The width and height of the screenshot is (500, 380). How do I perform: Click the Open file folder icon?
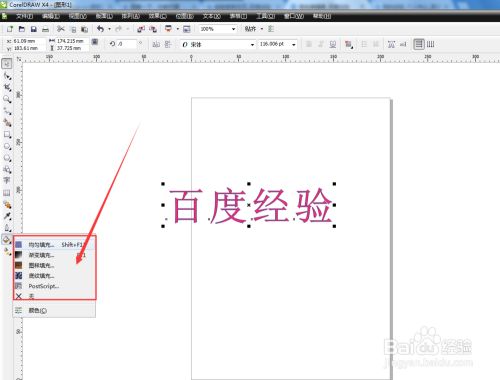pyautogui.click(x=22, y=29)
